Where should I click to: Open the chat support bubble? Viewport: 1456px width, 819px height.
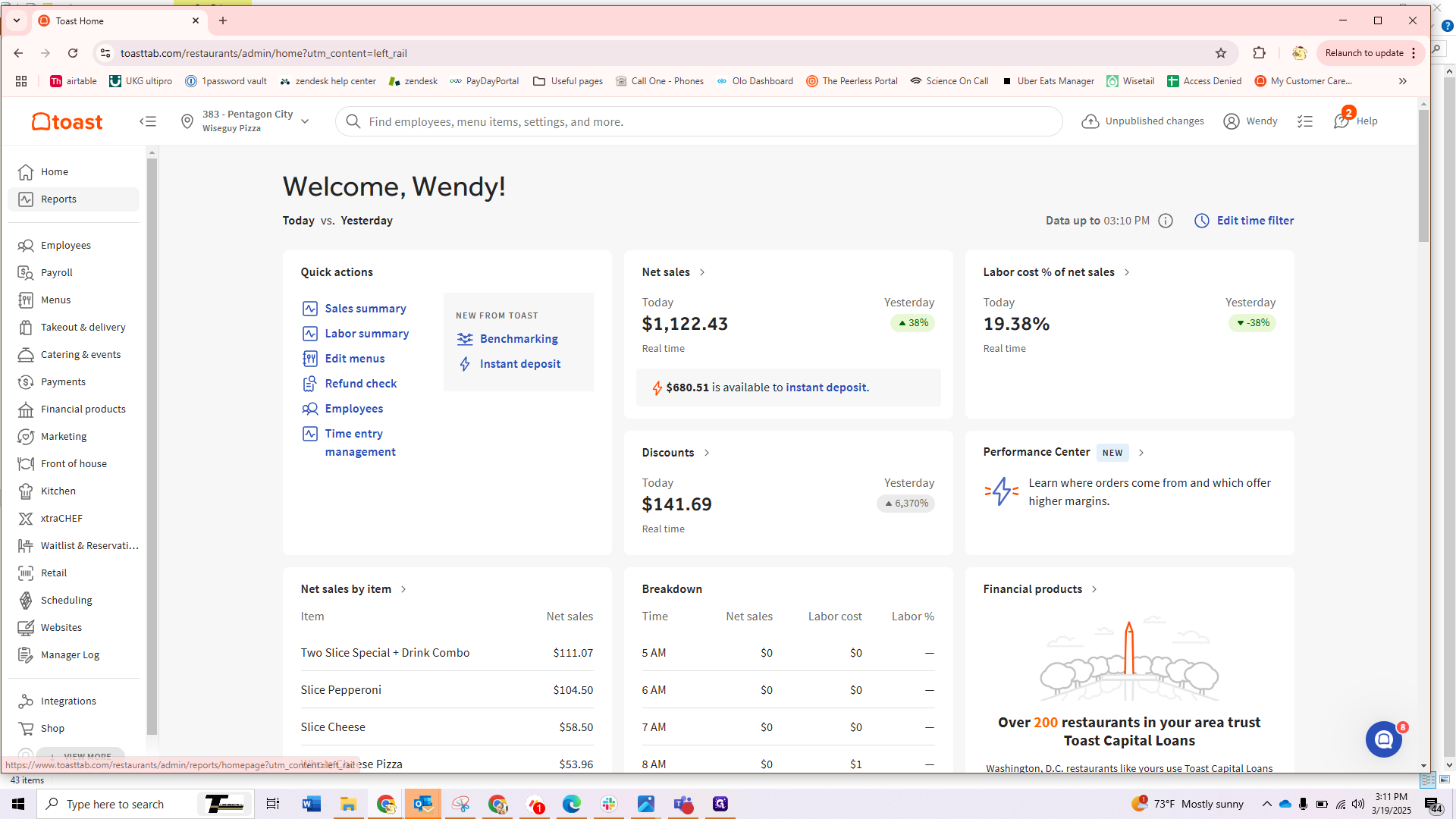click(1384, 739)
